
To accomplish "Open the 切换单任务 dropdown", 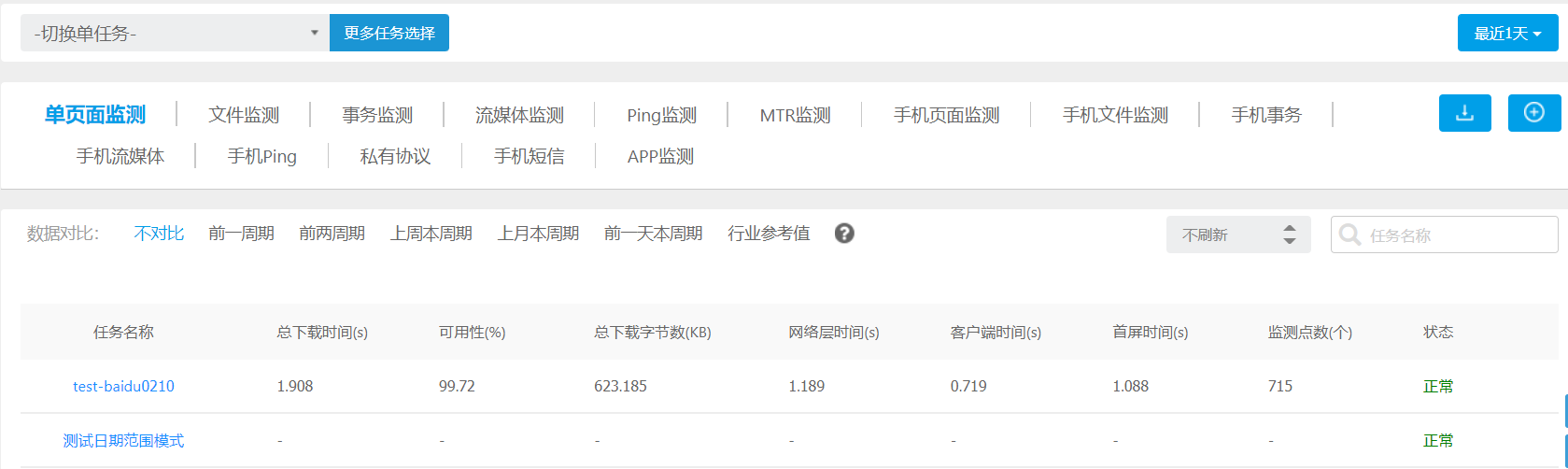I will (175, 34).
